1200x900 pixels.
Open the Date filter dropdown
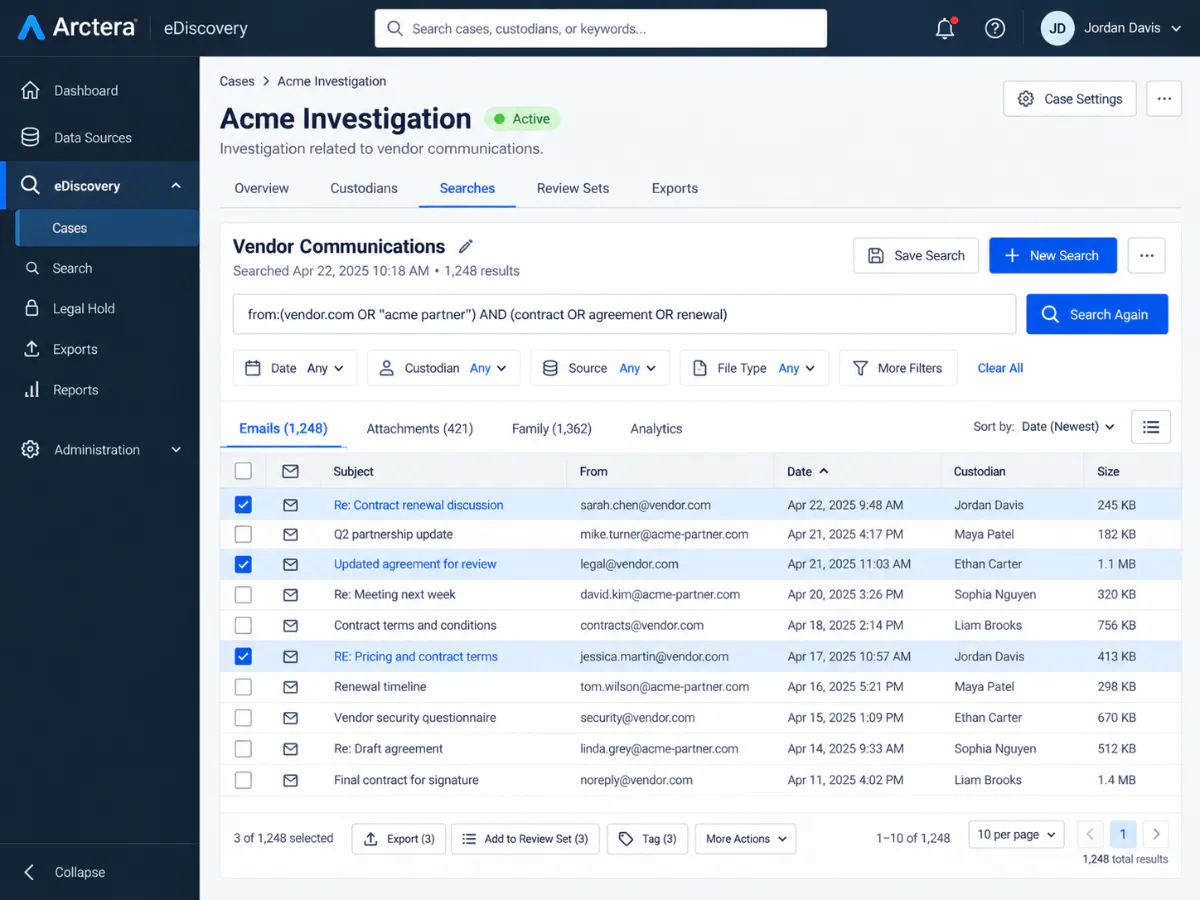(x=295, y=368)
